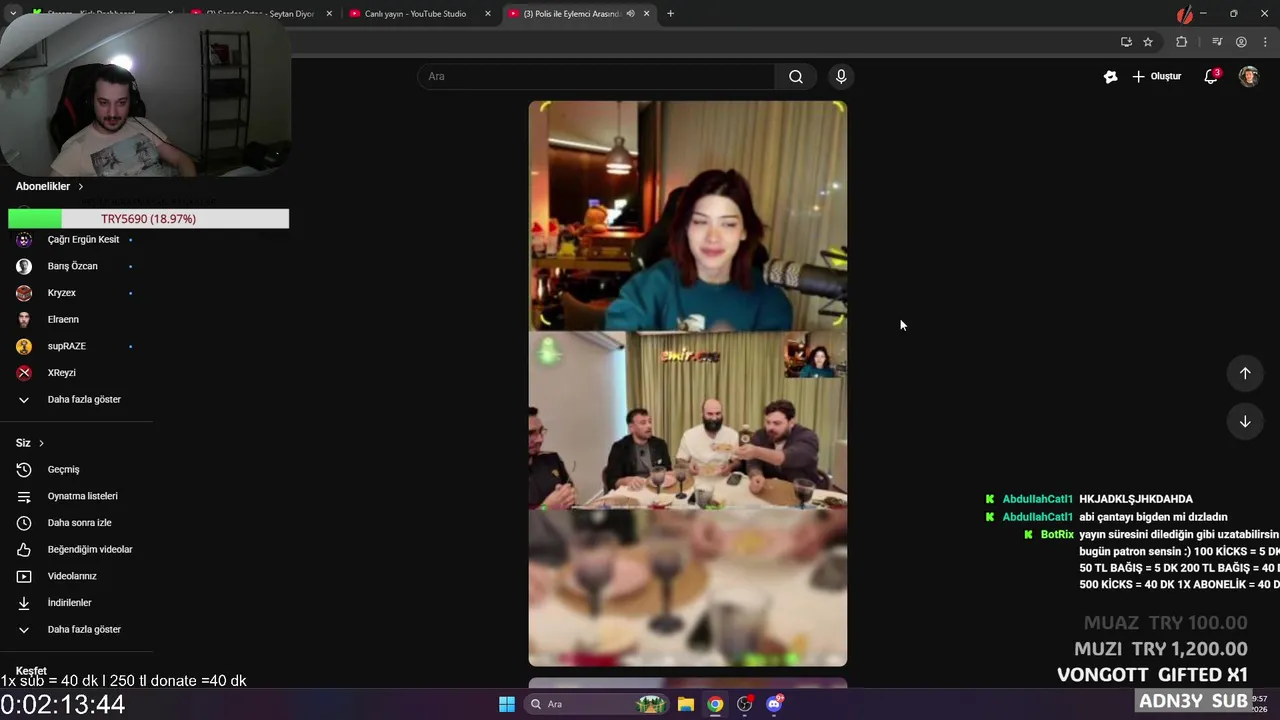Focus the Ara search input field
The image size is (1280, 720).
coord(597,76)
